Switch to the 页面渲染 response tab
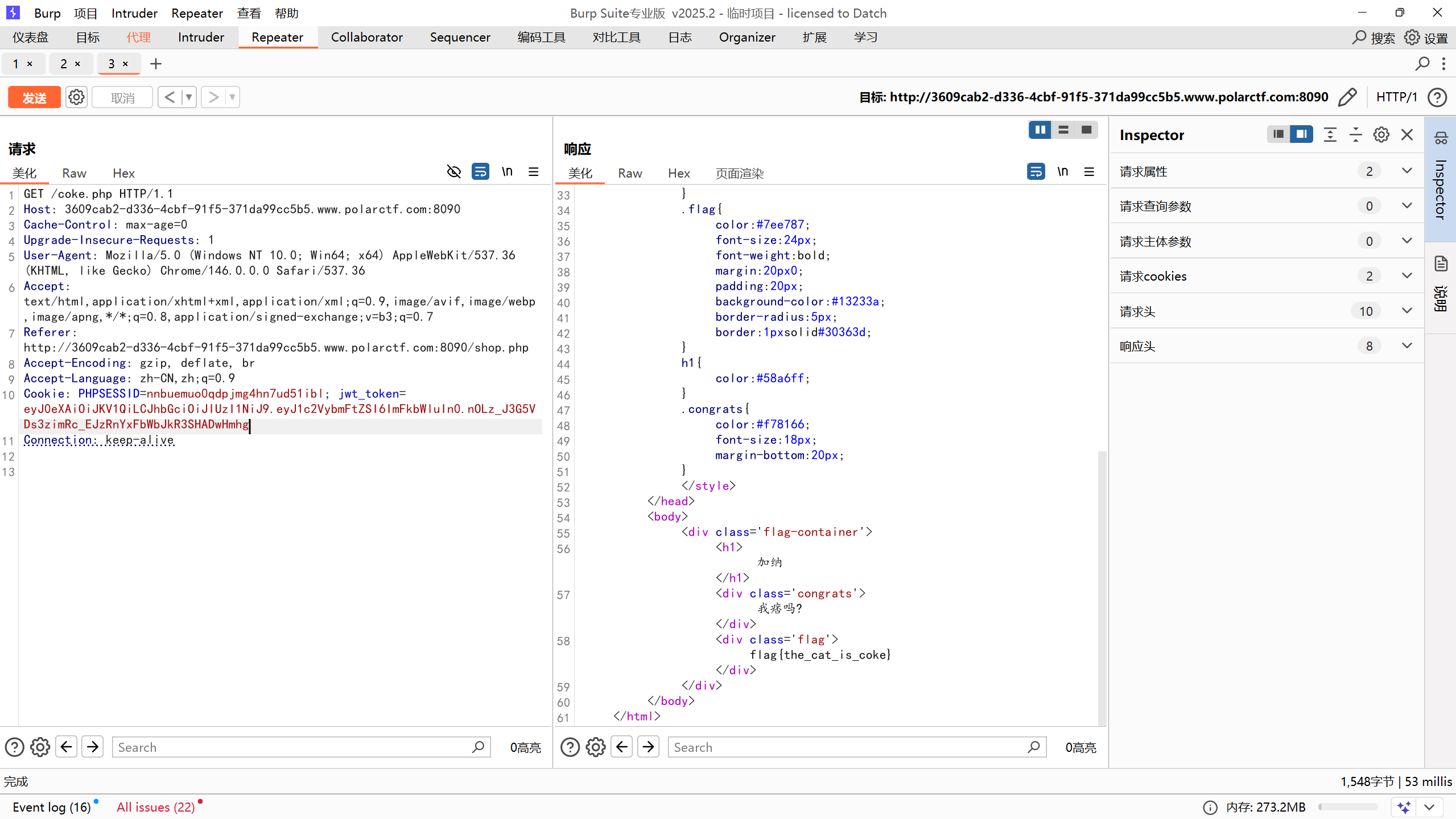The height and width of the screenshot is (819, 1456). [739, 173]
